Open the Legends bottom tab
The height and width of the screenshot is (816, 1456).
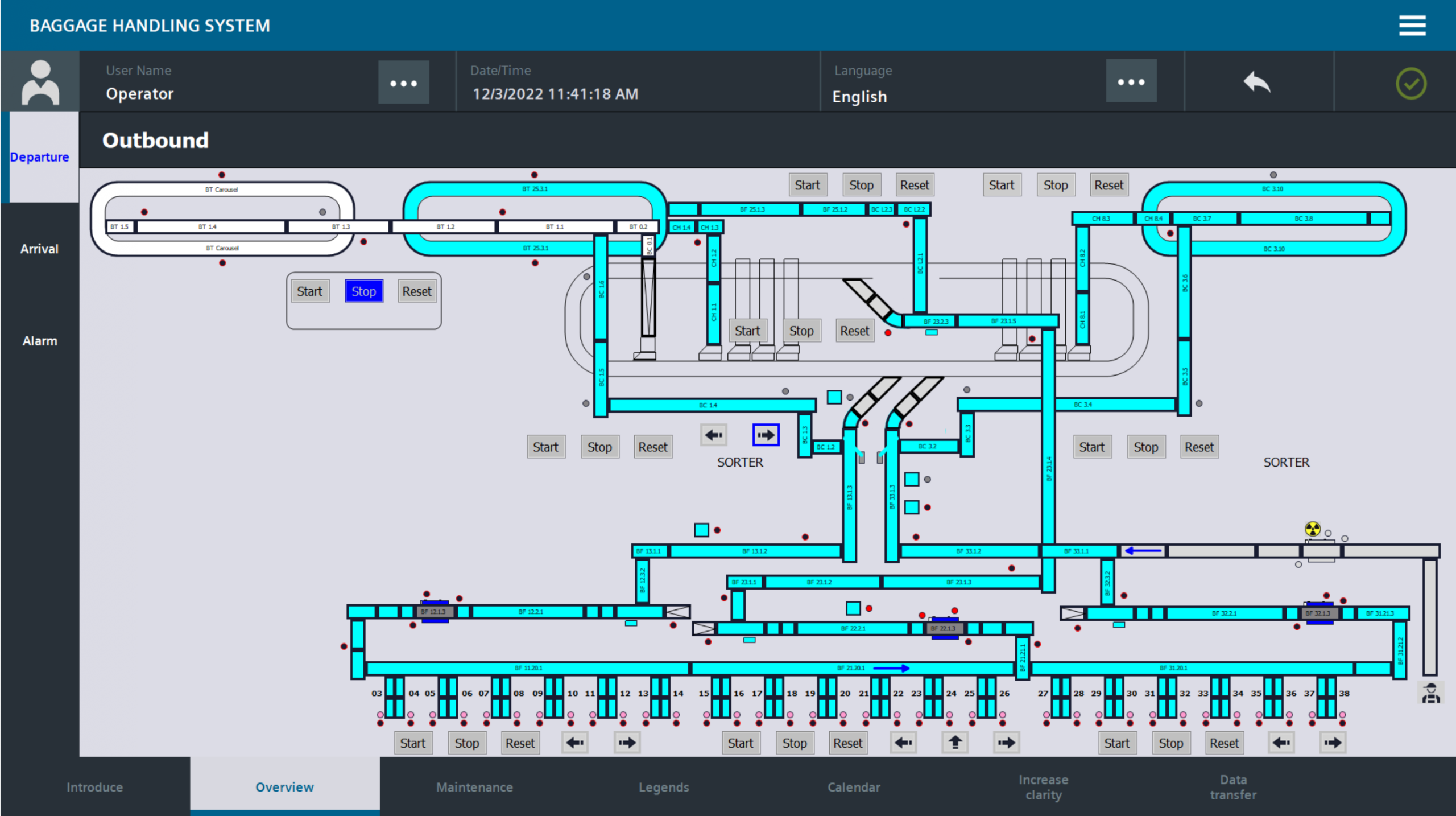click(664, 787)
